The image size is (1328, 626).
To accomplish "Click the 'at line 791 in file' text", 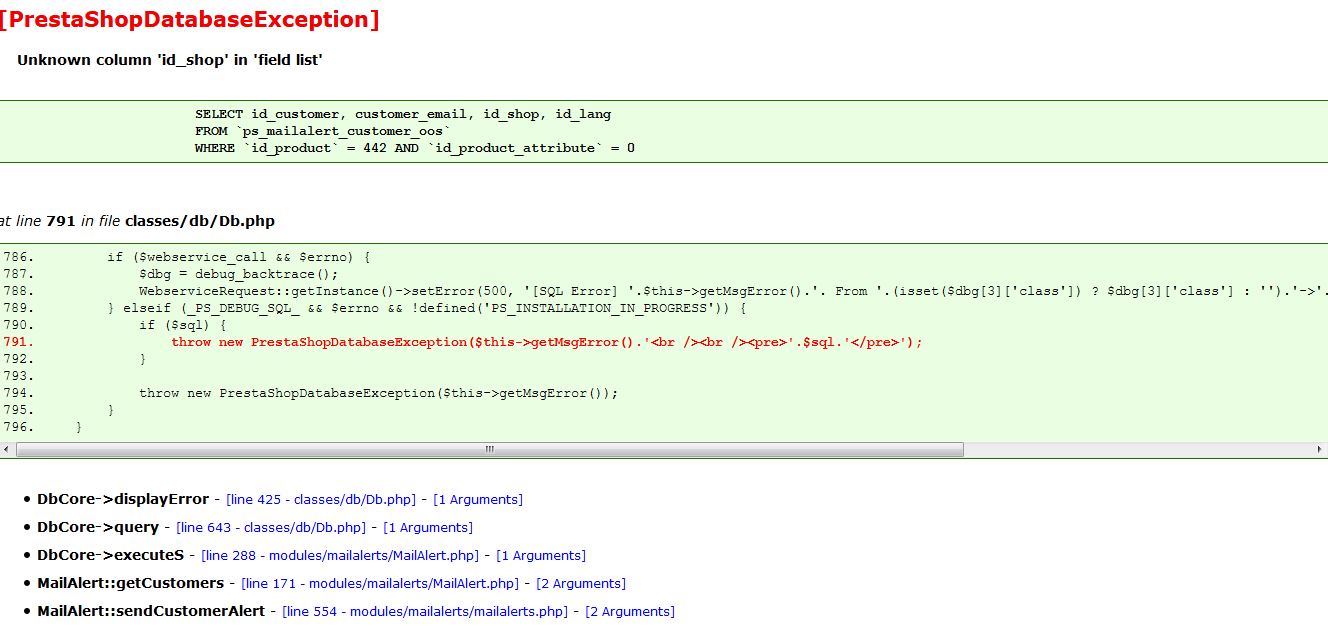I will click(137, 221).
